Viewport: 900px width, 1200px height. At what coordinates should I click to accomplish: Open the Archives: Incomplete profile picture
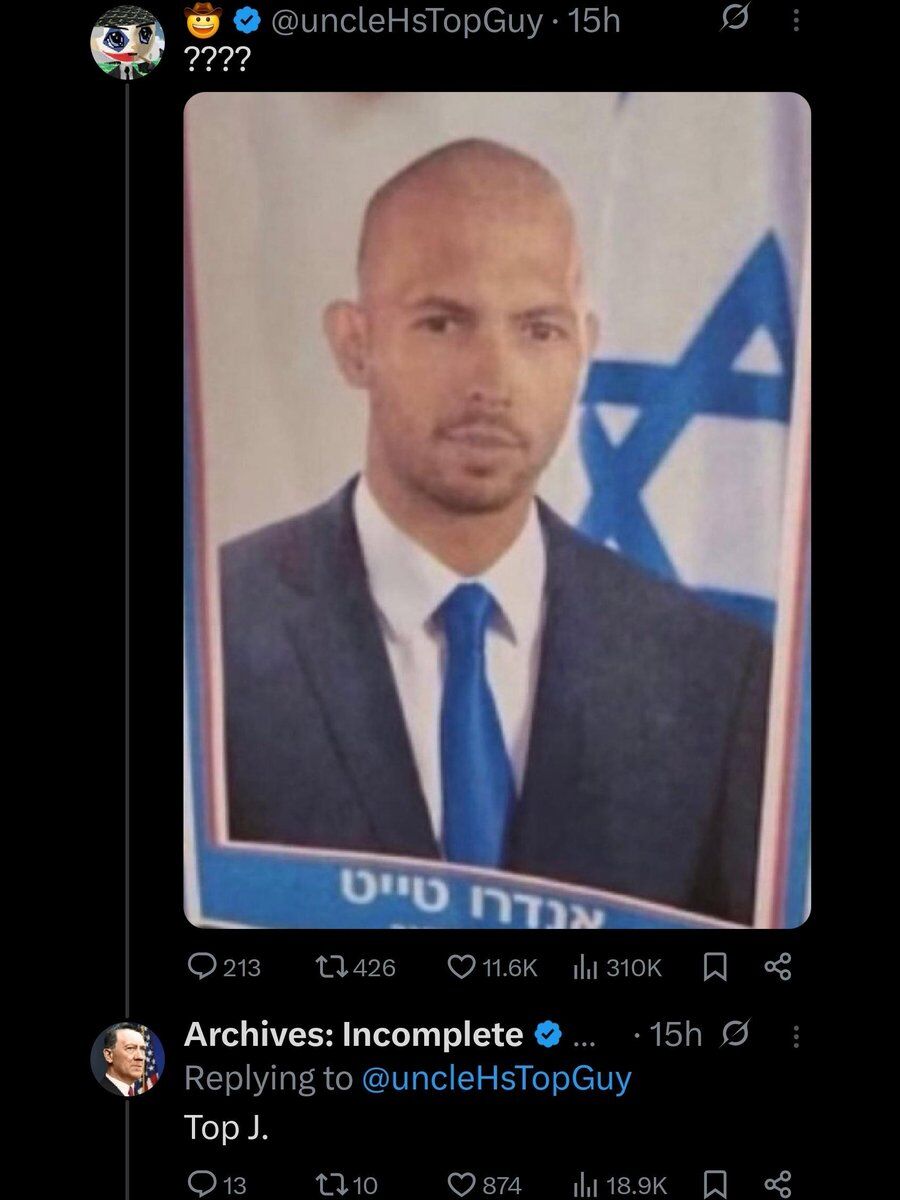click(127, 1059)
